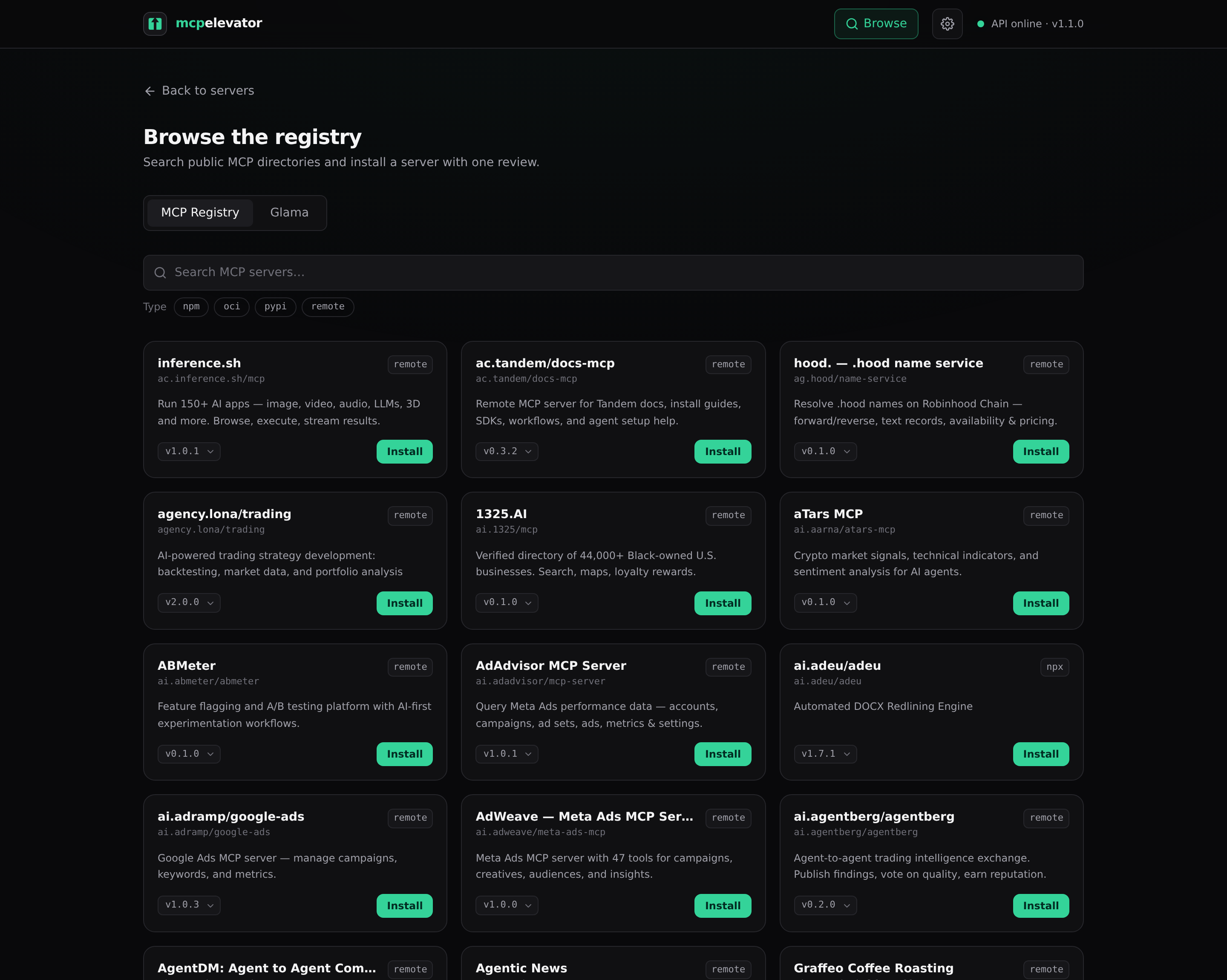Expand the v1.0.1 version dropdown for inference.sh

[189, 451]
